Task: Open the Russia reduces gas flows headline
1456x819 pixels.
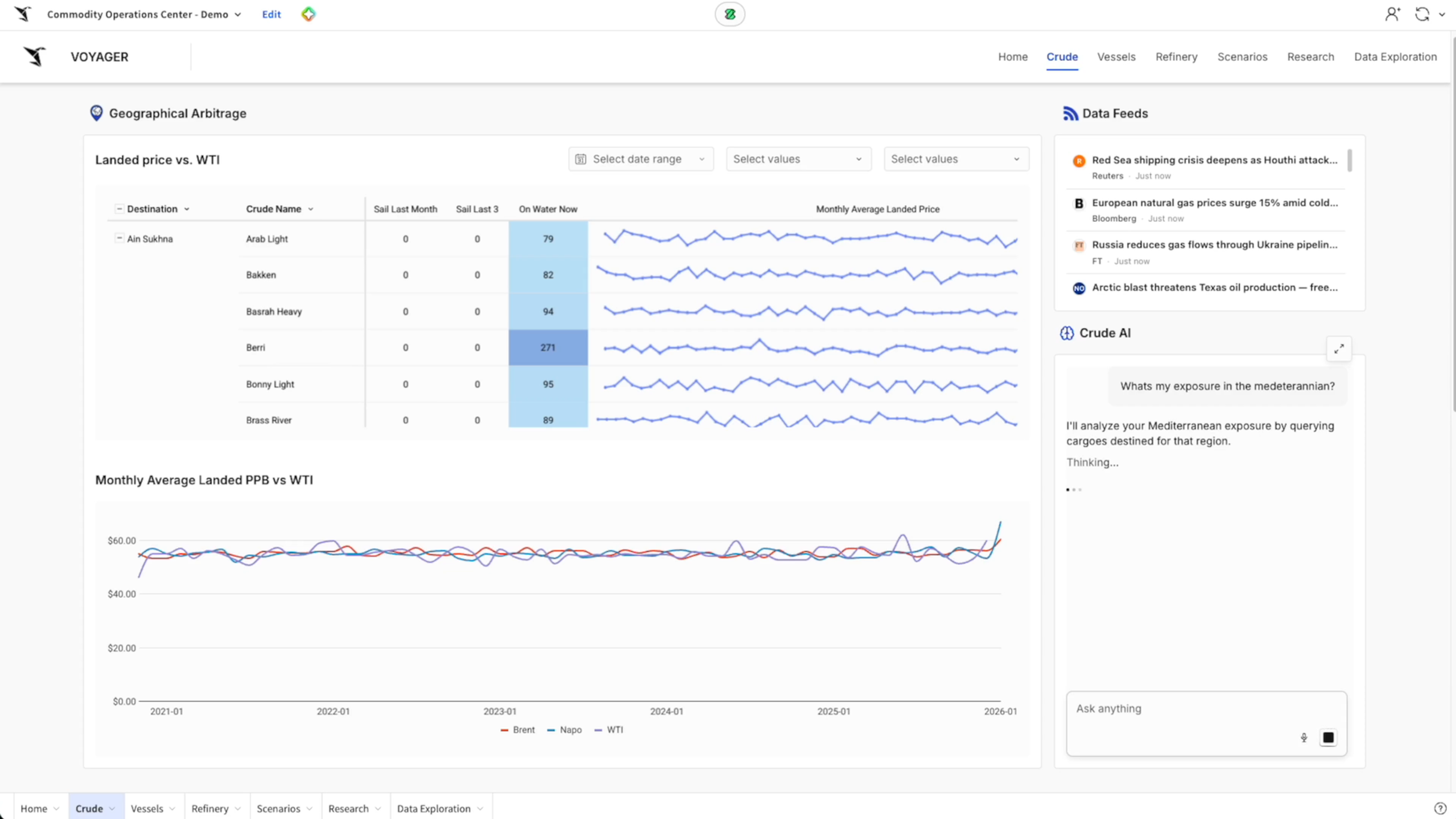Action: (1214, 245)
